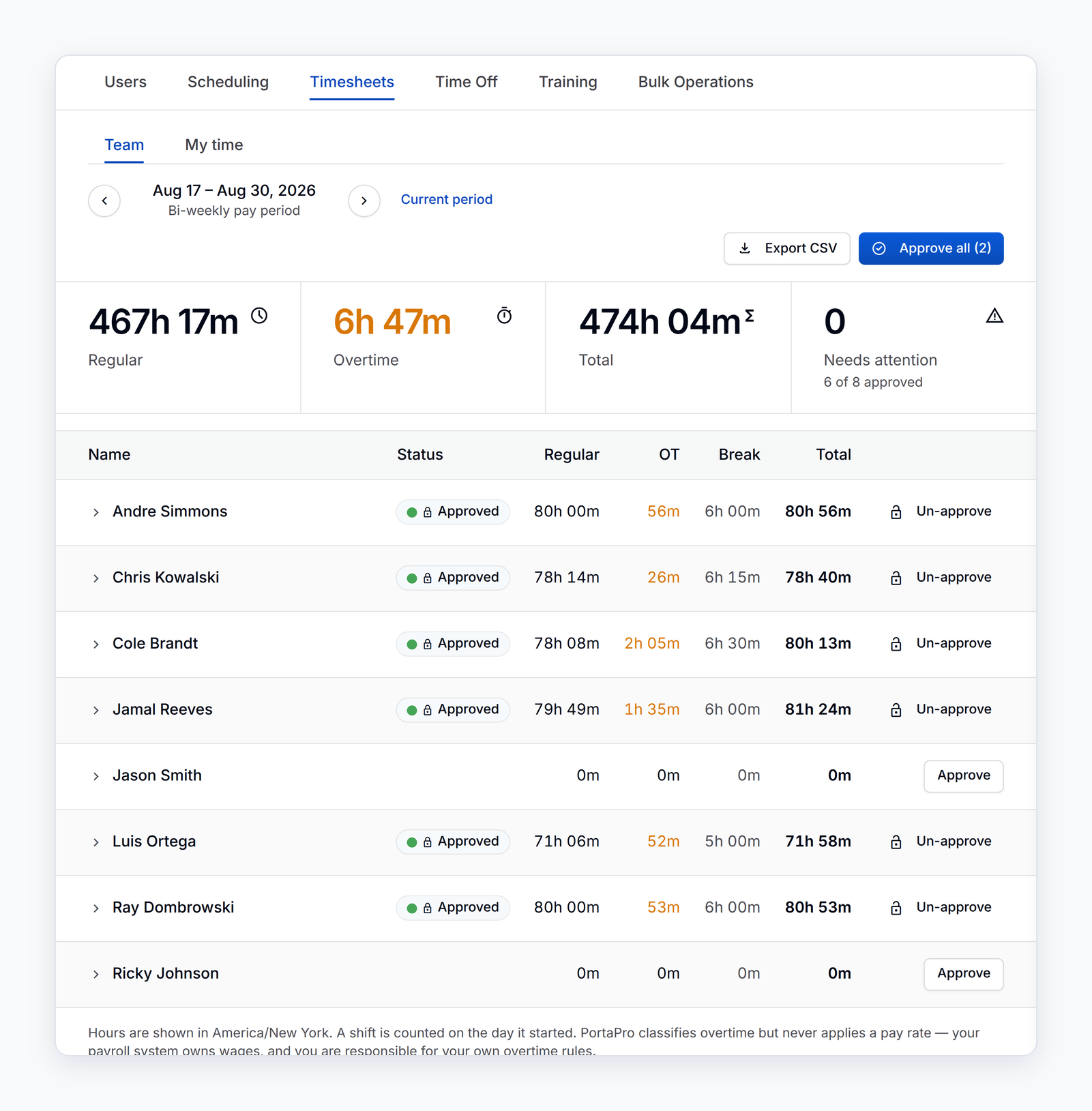Viewport: 1092px width, 1111px height.
Task: Expand Chris Kowalski timesheet row
Action: [96, 578]
